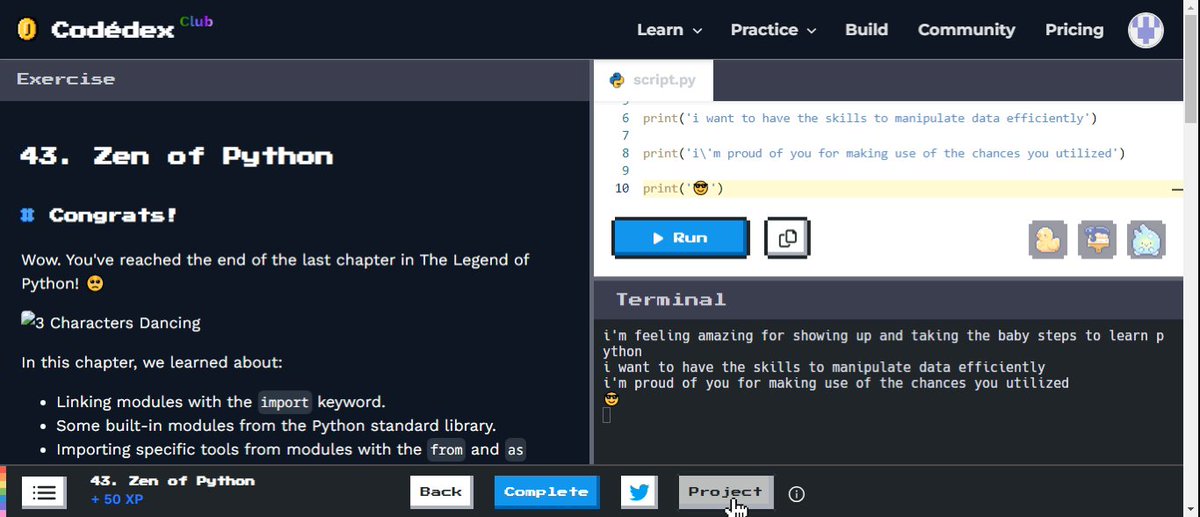This screenshot has width=1200, height=517.
Task: Click the '+ 50 XP' label
Action: [x=117, y=498]
